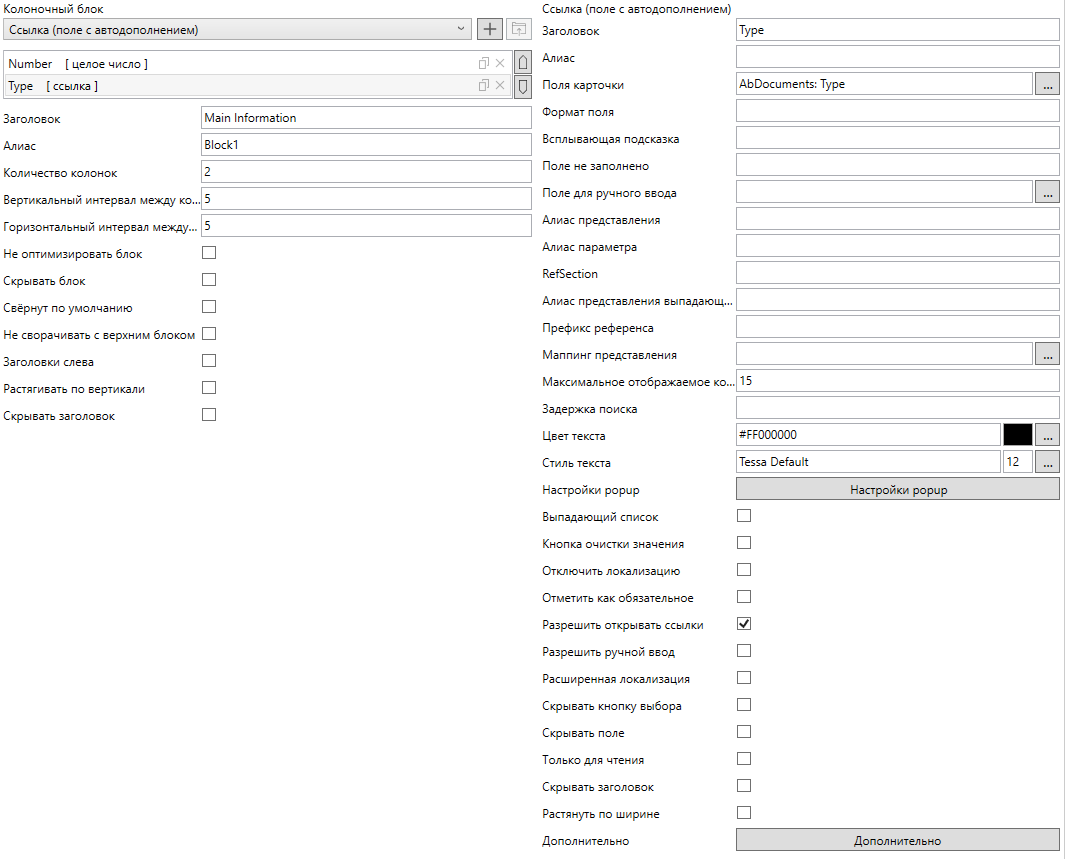Move selected control up in list
Viewport: 1065px width, 859px height.
(522, 63)
